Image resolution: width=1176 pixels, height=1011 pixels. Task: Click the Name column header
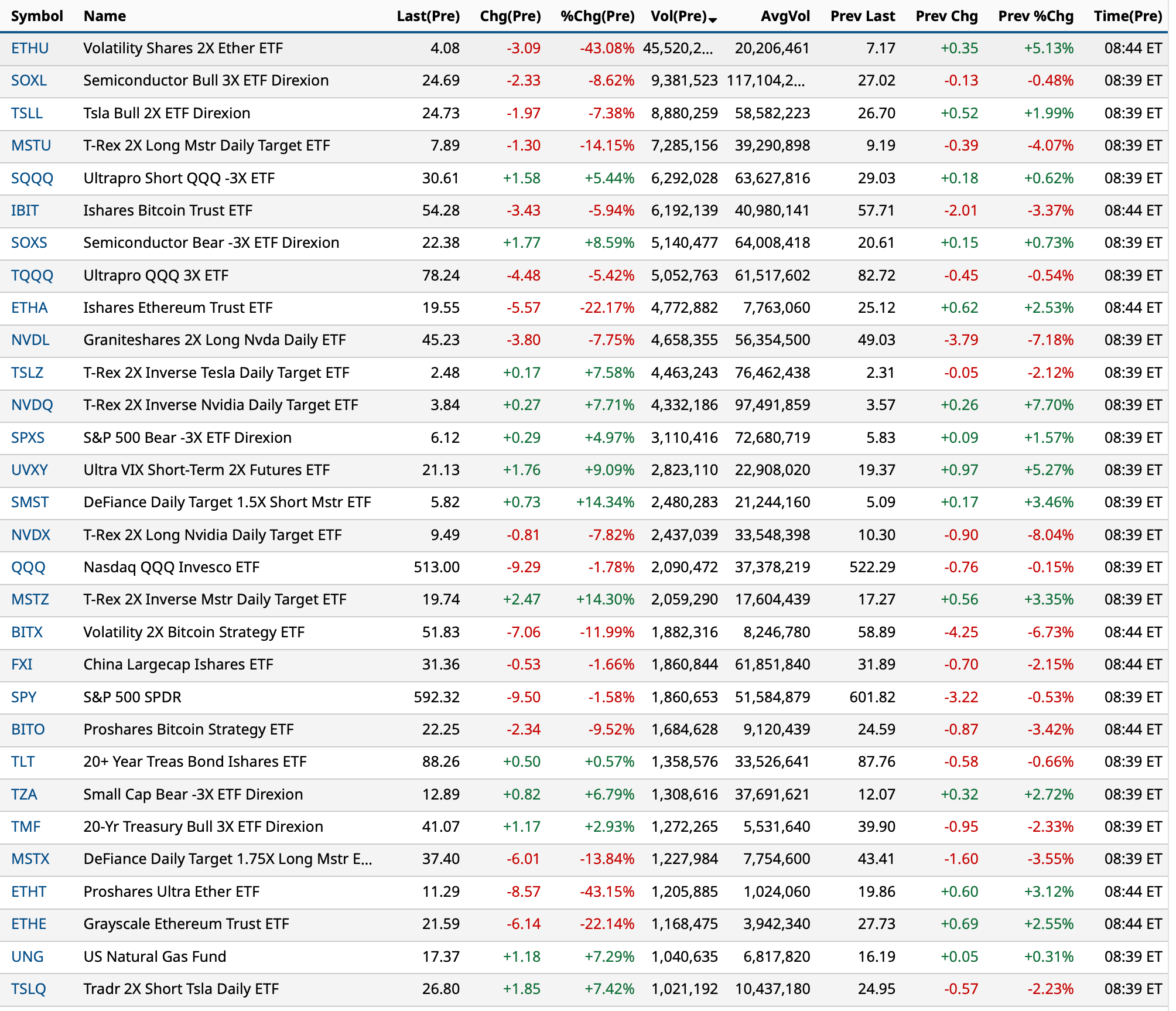click(x=104, y=16)
